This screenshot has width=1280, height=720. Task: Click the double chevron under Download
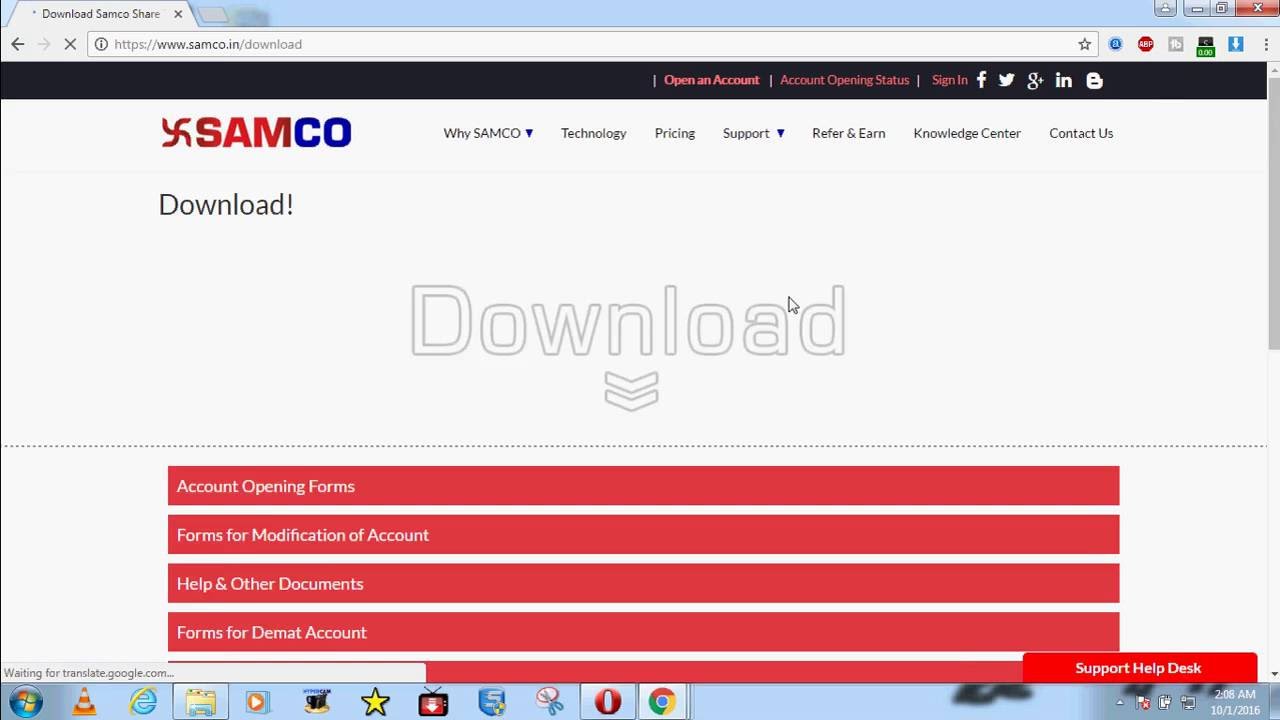point(631,390)
